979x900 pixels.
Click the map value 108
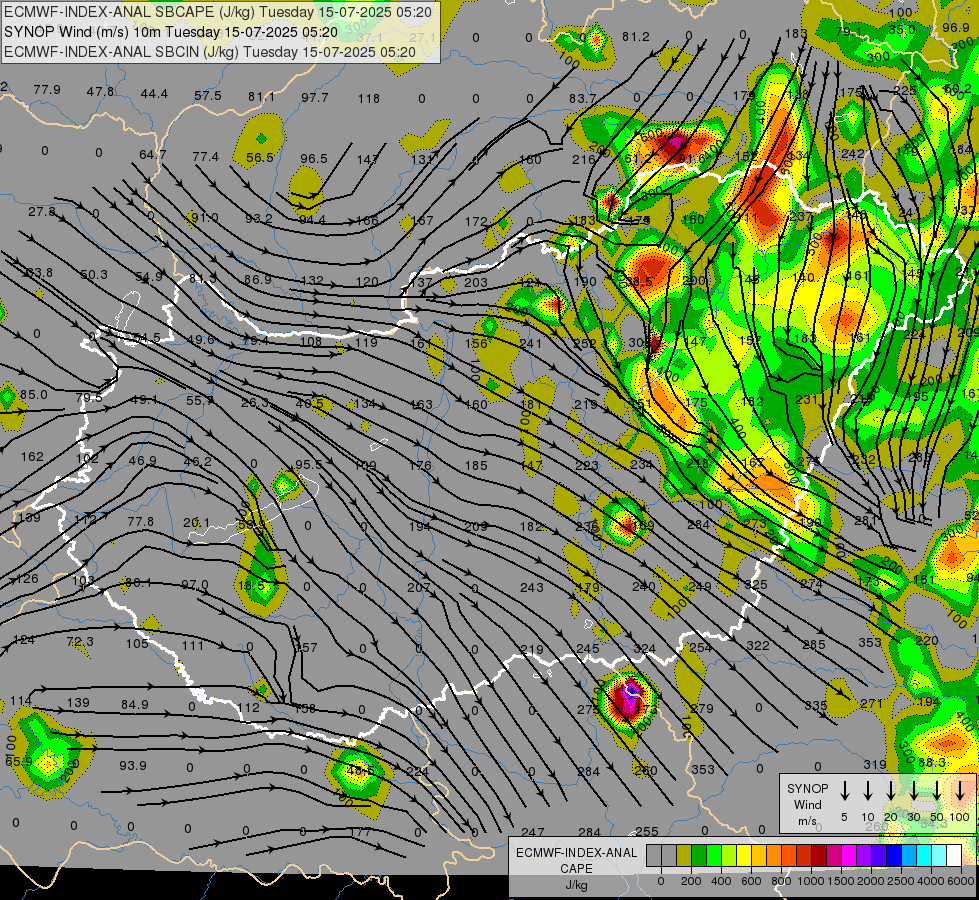[x=311, y=341]
